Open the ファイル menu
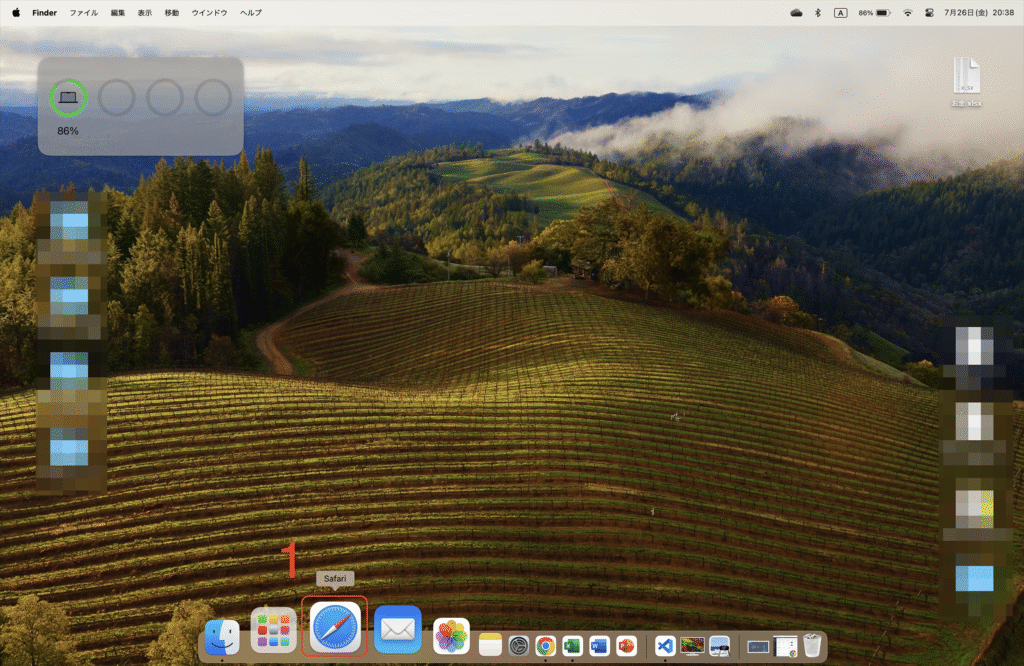 click(x=84, y=12)
